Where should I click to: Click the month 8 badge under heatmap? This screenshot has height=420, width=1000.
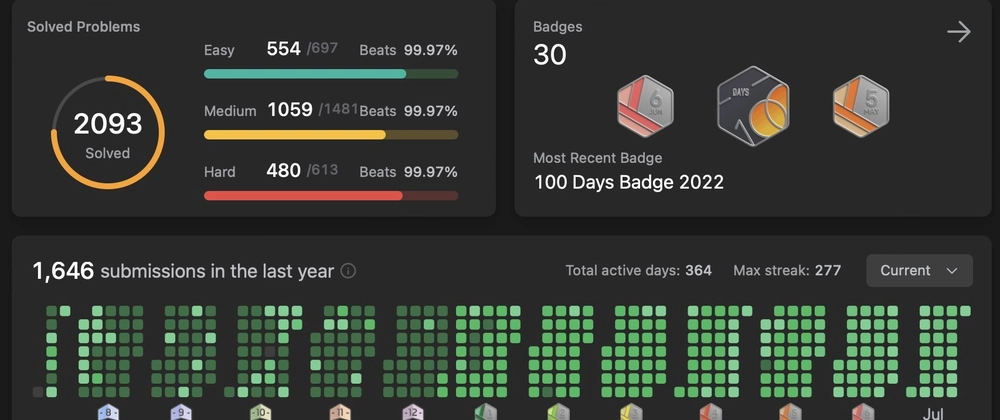[x=108, y=412]
